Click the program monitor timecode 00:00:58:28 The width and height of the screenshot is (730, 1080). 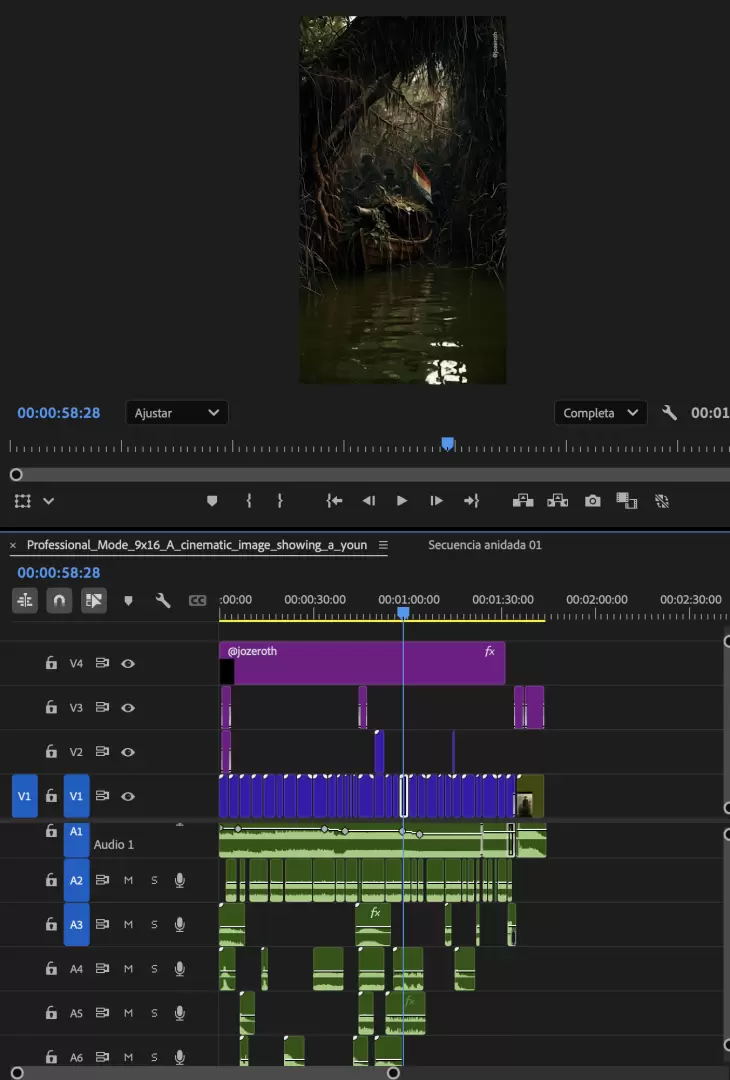pos(59,413)
